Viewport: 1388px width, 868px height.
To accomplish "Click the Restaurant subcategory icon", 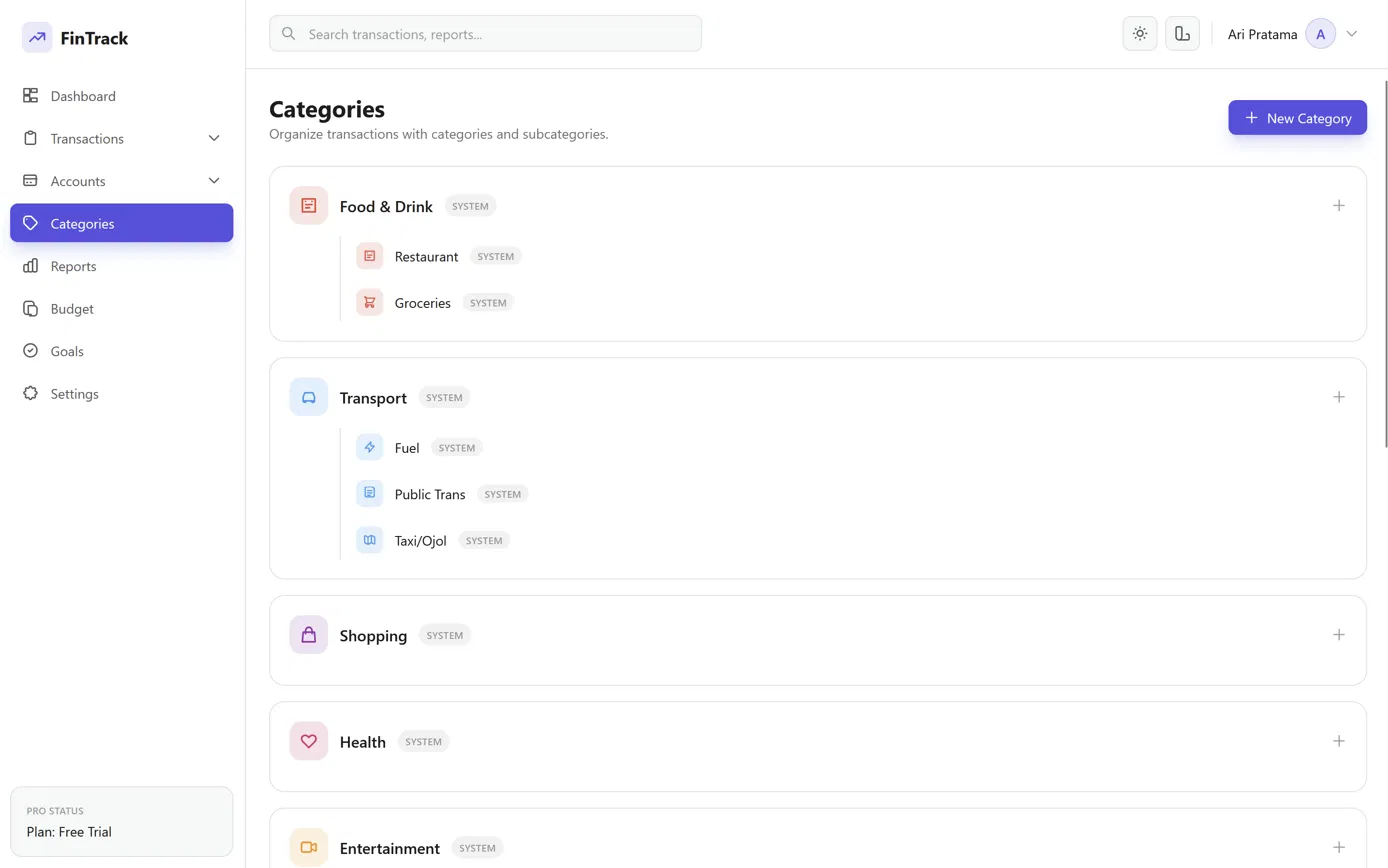I will (370, 256).
